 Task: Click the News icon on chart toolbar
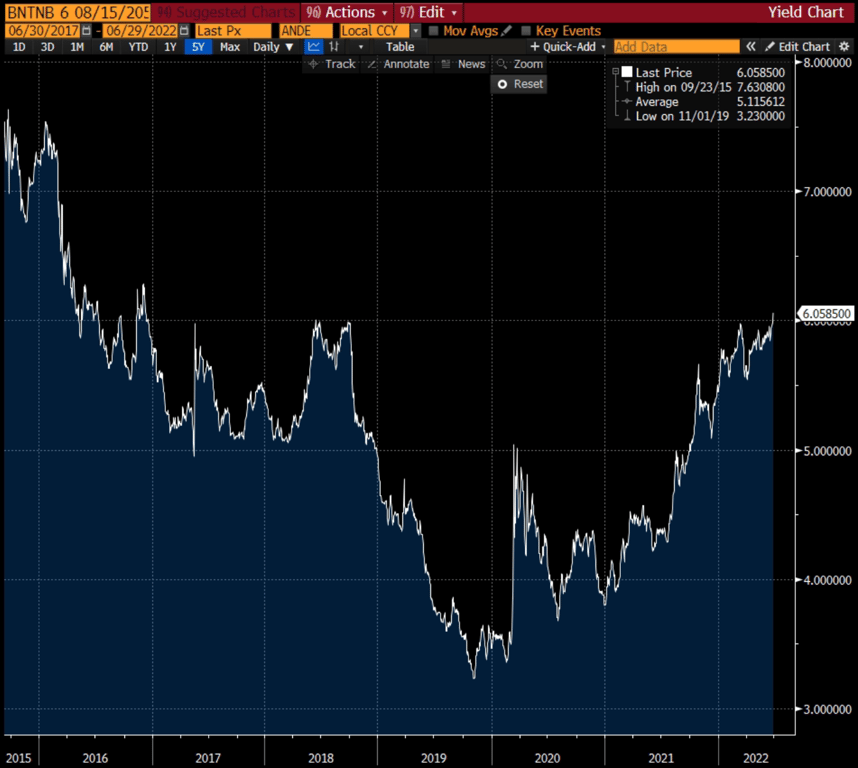[x=446, y=64]
